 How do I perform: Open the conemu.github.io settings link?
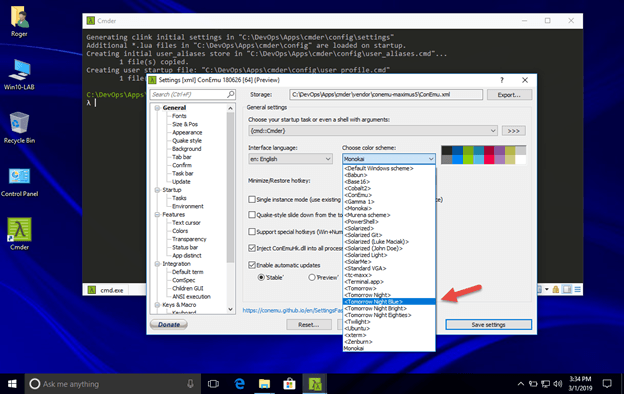pos(292,310)
